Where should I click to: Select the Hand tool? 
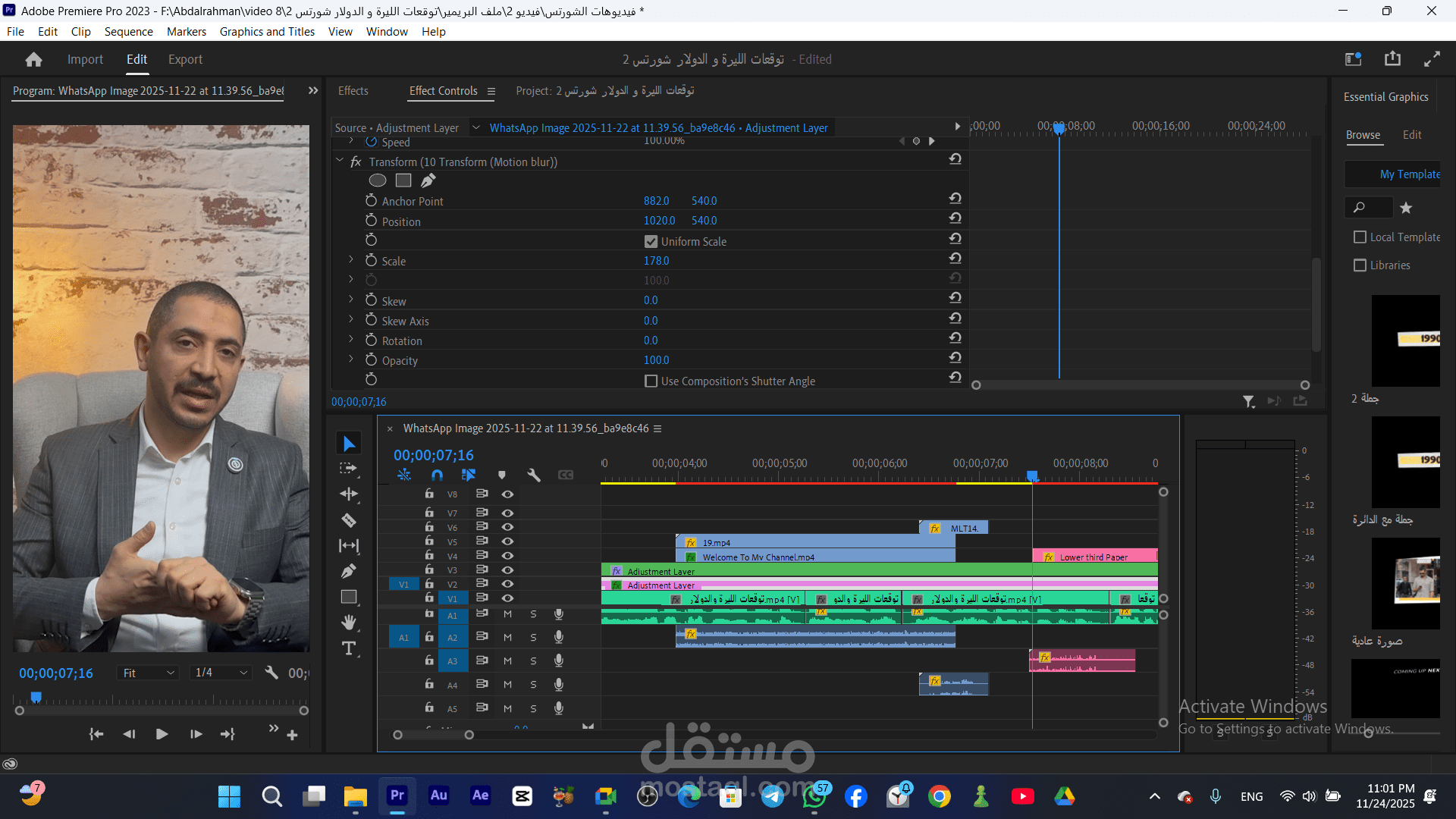point(349,623)
